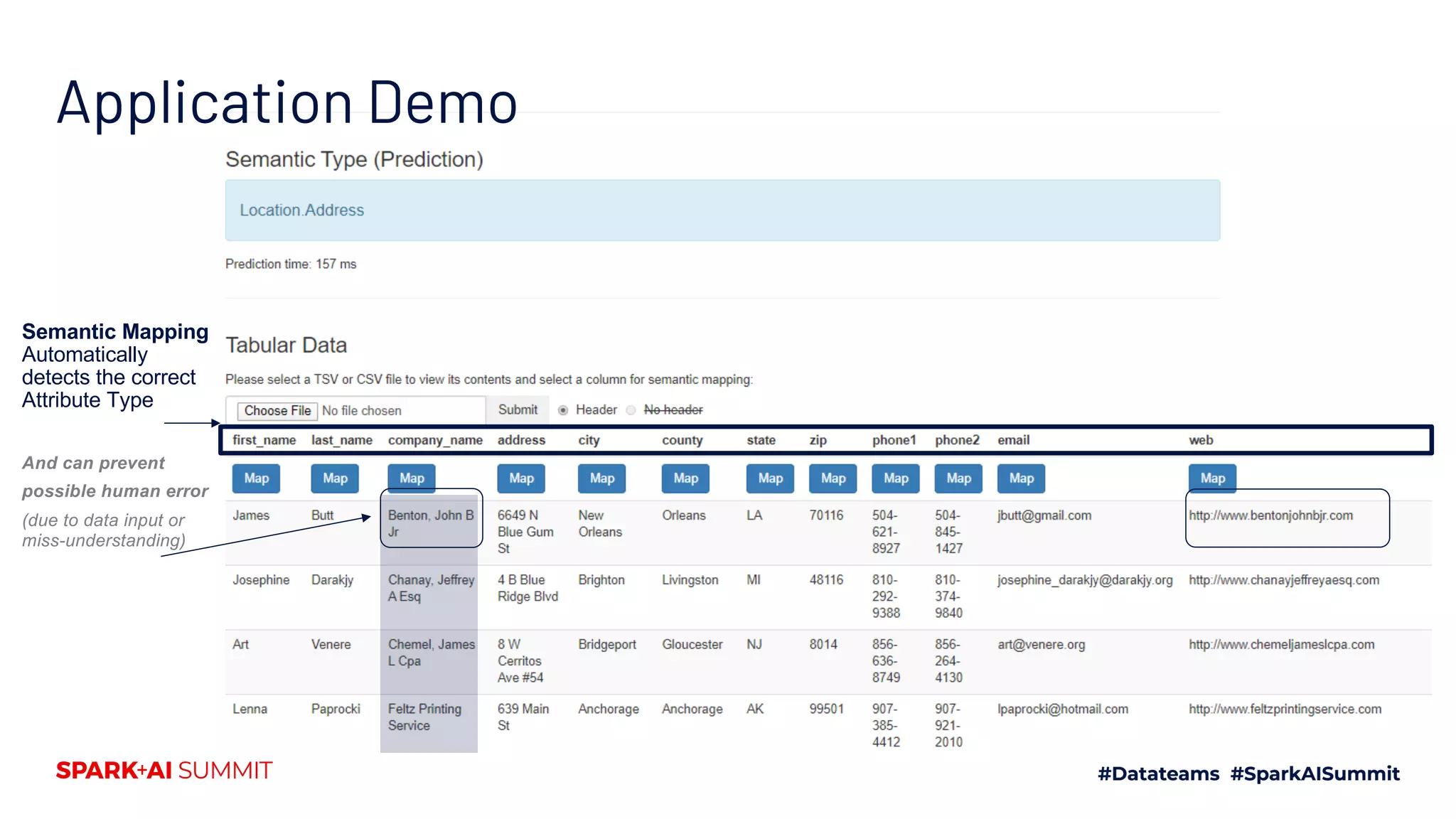This screenshot has width=1456, height=819.
Task: Click the cell 'Benton, John B Jr'
Action: (431, 523)
